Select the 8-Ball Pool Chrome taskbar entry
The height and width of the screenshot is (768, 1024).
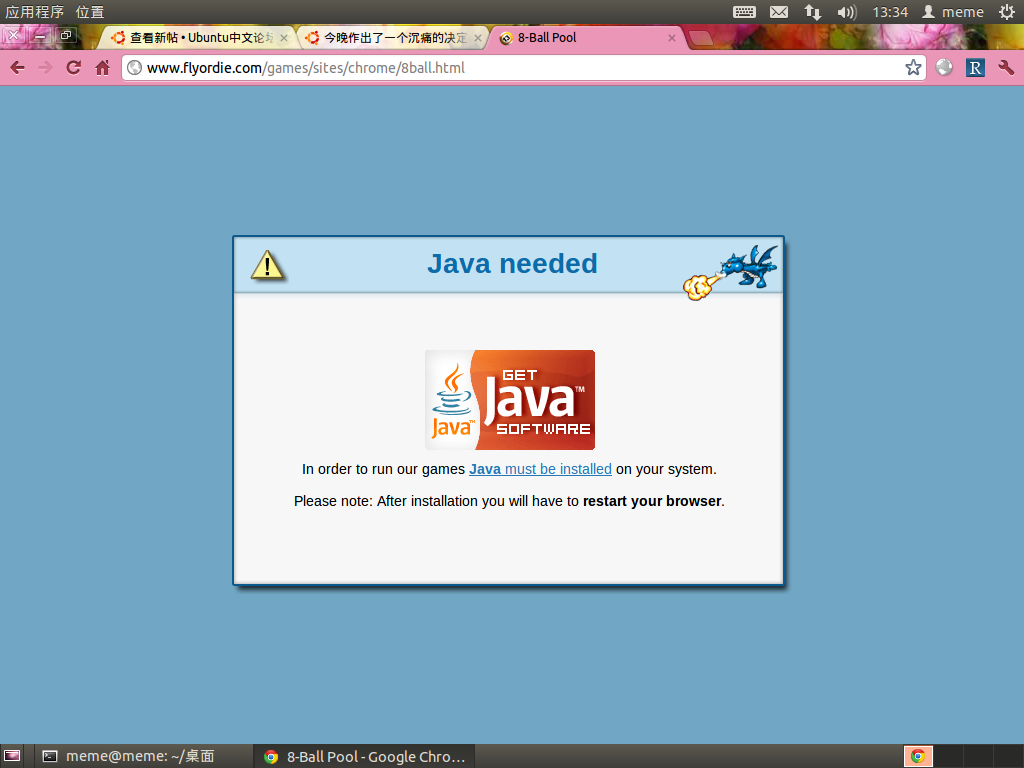coord(364,756)
